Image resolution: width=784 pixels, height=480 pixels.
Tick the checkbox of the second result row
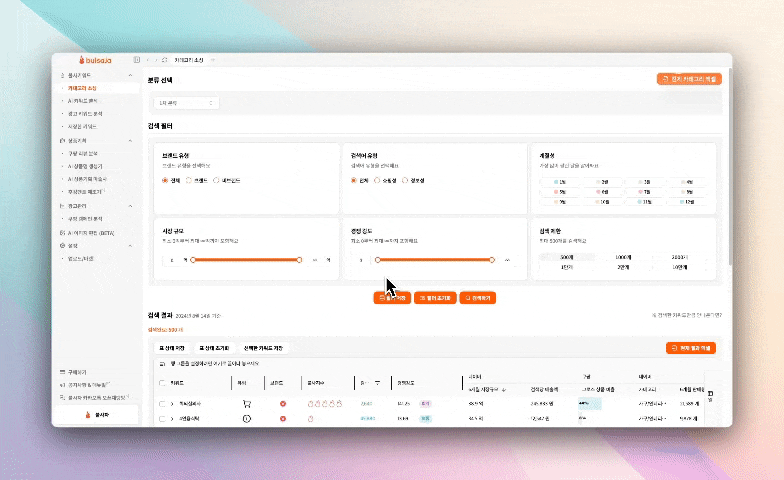[162, 418]
